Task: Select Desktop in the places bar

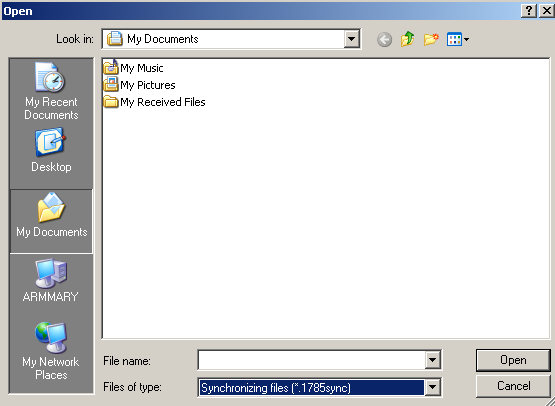Action: [x=51, y=150]
